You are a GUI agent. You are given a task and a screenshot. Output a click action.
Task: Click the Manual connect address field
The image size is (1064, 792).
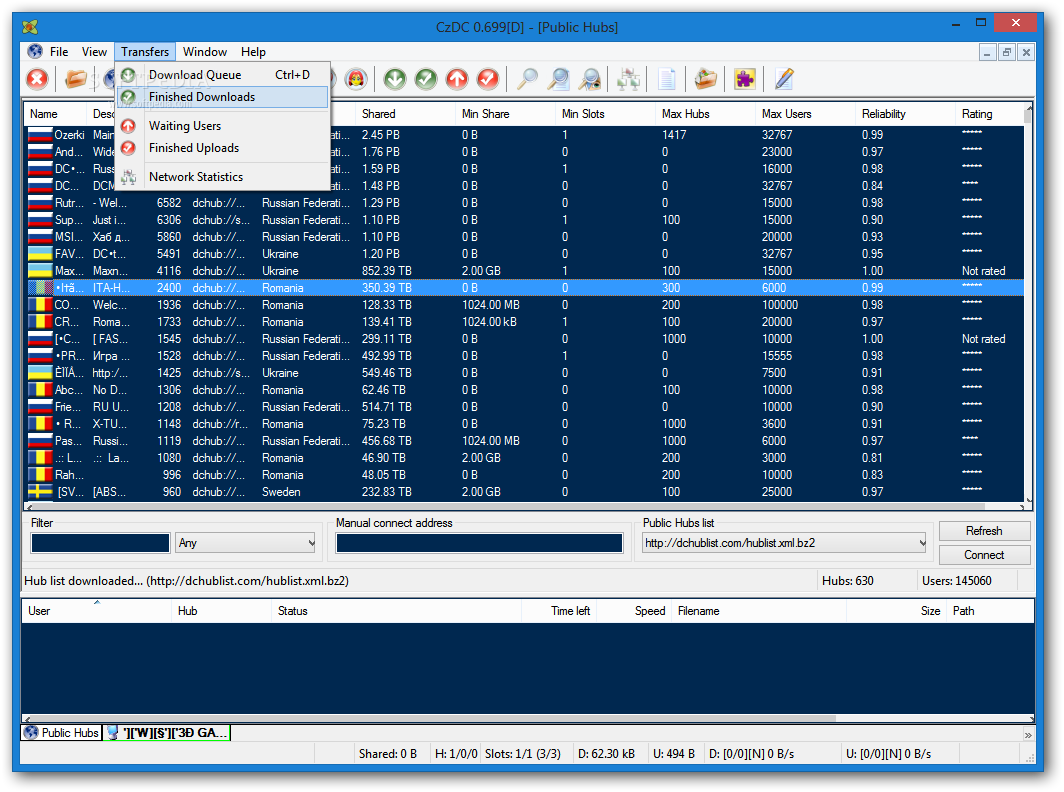coord(479,543)
